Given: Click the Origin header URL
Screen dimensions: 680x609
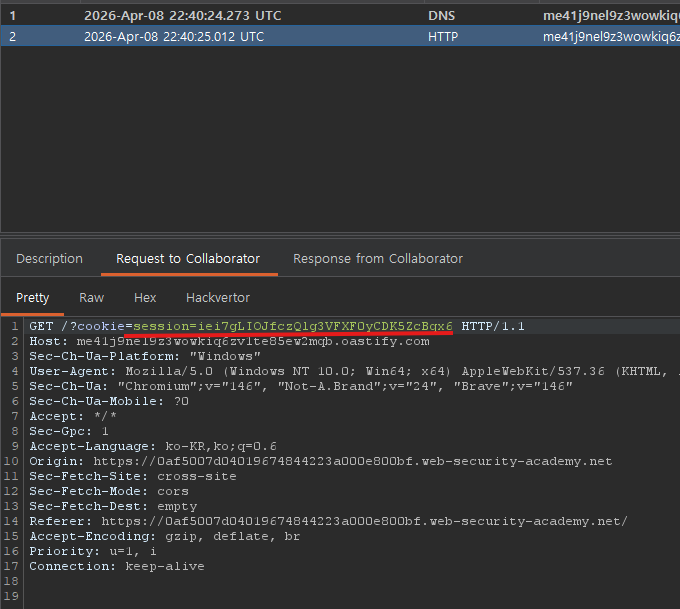Looking at the screenshot, I should point(353,461).
